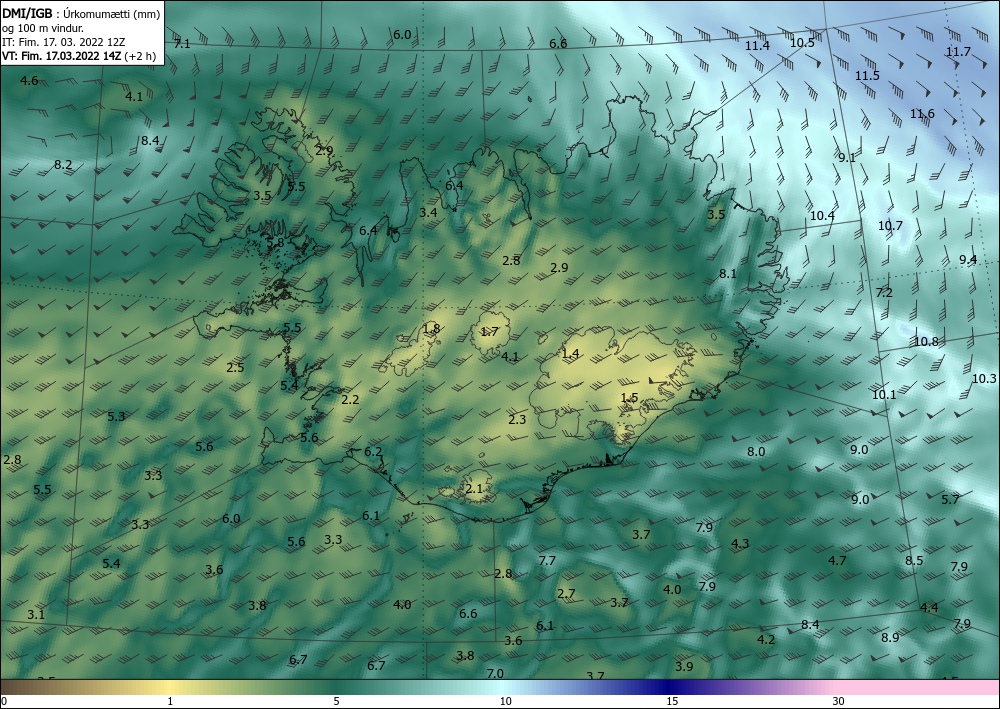Select the 10.7 value label
The image size is (1000, 709).
click(890, 226)
